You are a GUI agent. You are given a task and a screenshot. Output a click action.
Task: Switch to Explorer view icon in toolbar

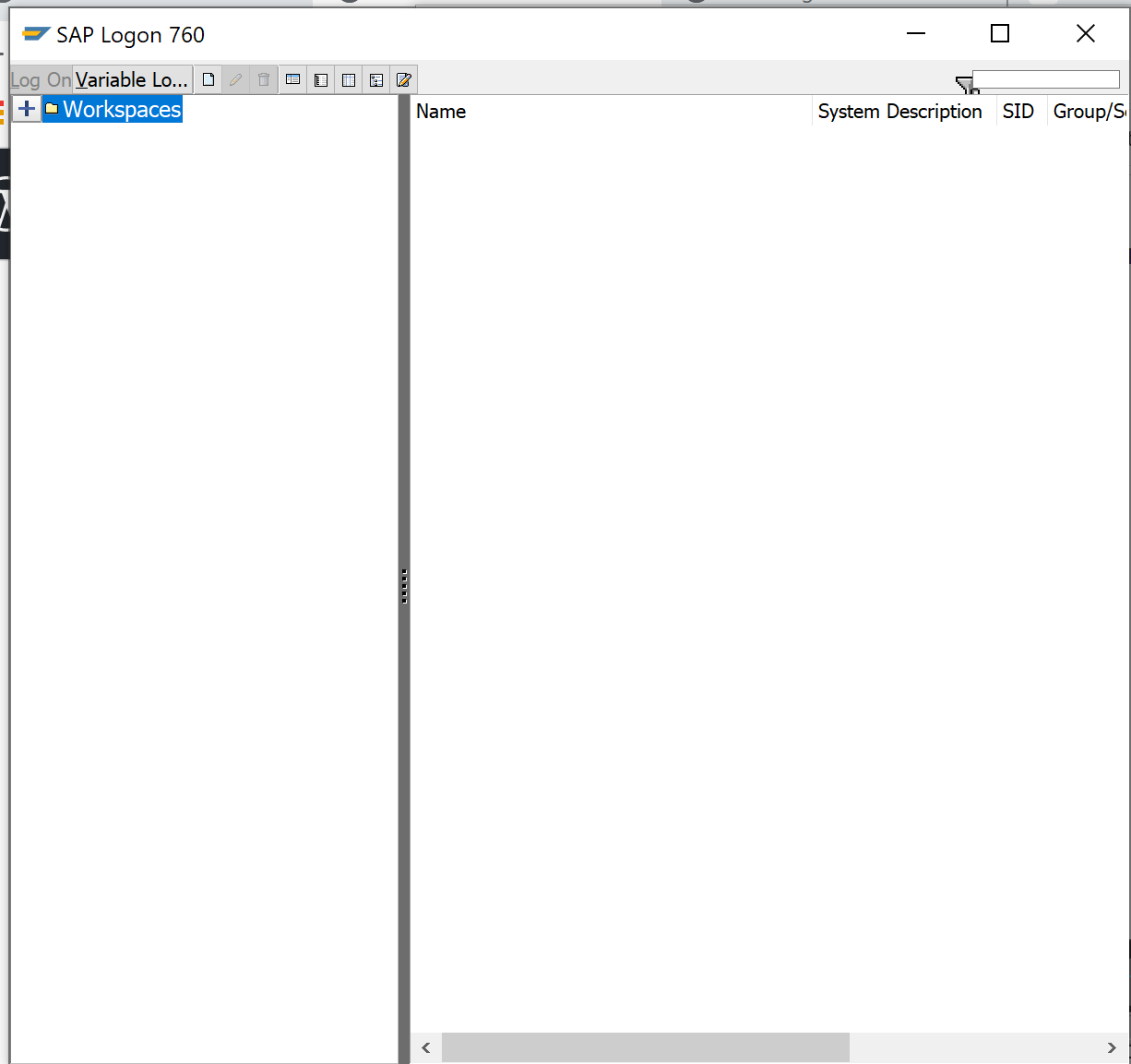[292, 80]
